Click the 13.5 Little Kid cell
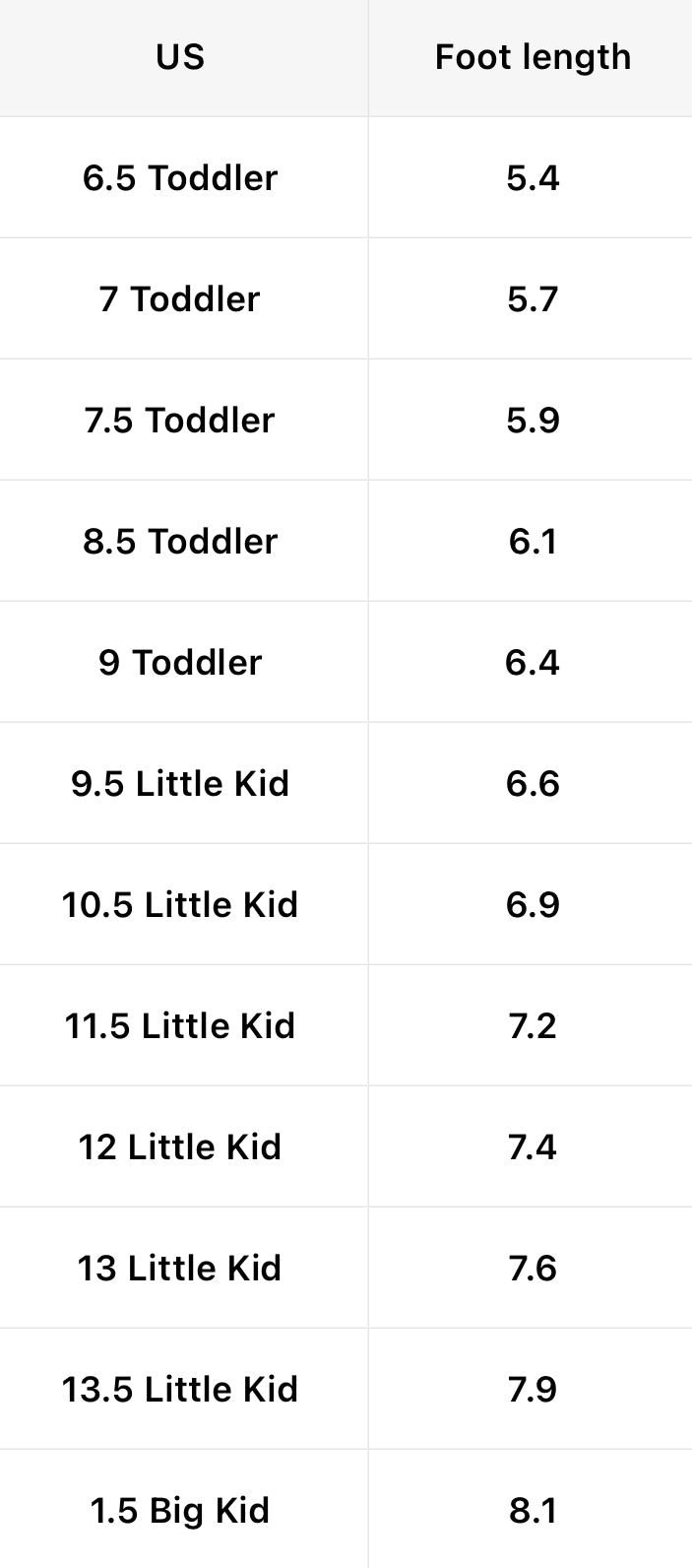692x1568 pixels. point(180,1390)
